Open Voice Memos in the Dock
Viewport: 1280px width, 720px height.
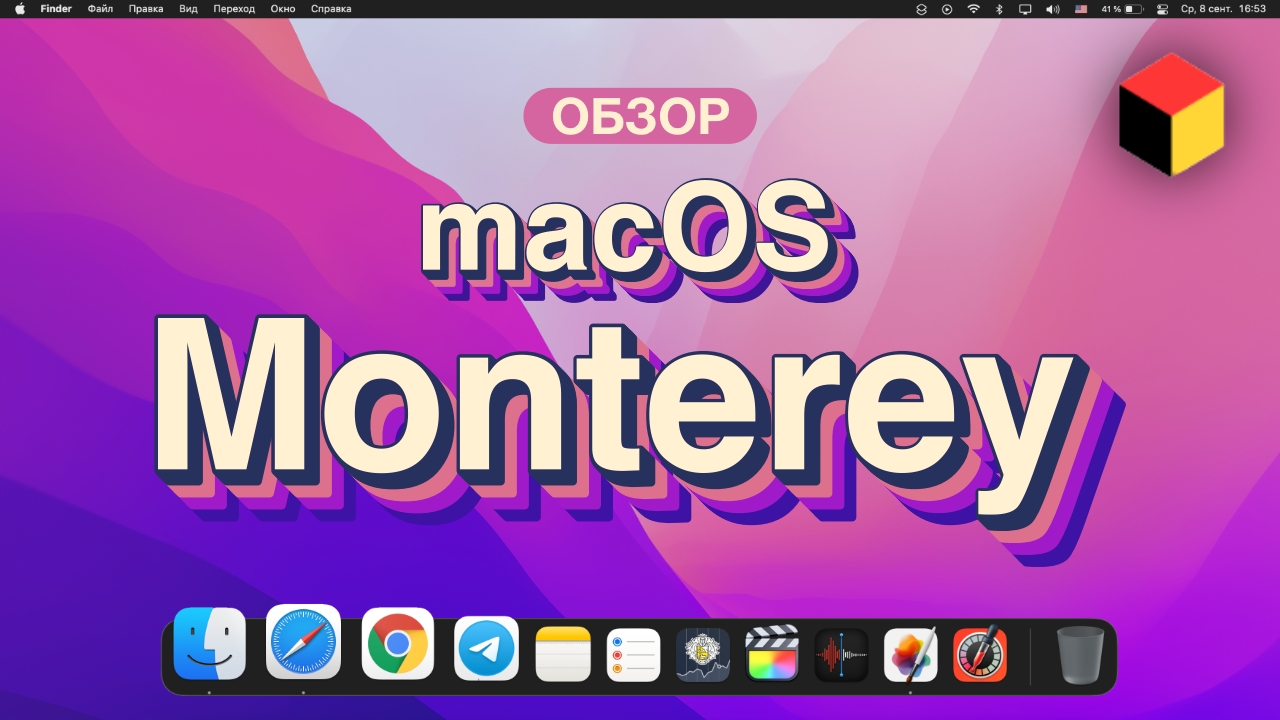[841, 655]
